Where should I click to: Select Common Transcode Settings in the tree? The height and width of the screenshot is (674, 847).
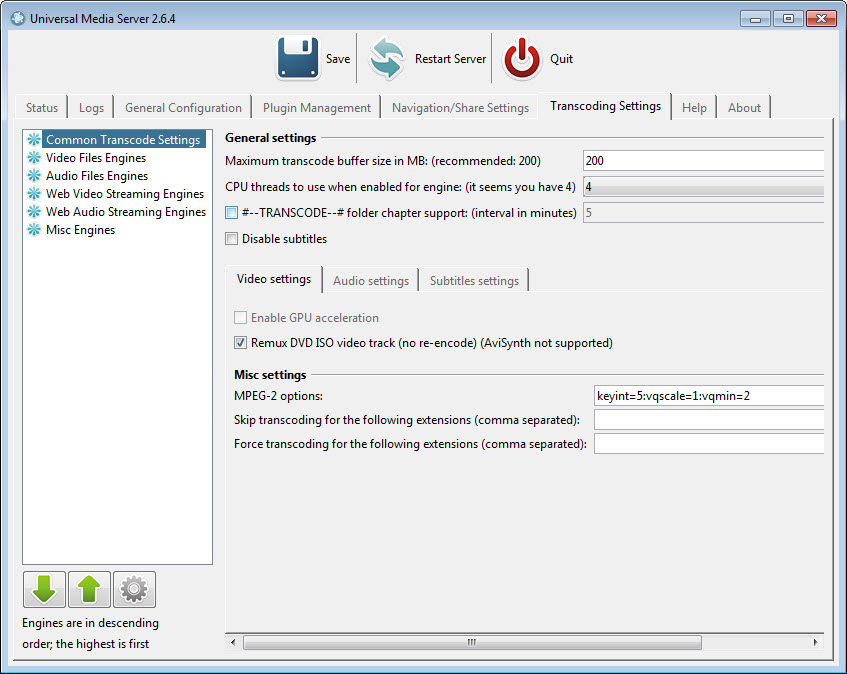[x=123, y=139]
